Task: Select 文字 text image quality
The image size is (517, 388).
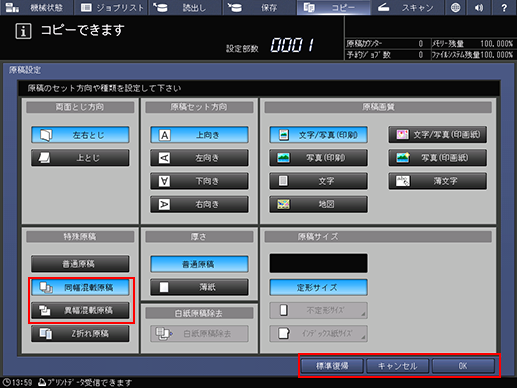Action: click(319, 181)
